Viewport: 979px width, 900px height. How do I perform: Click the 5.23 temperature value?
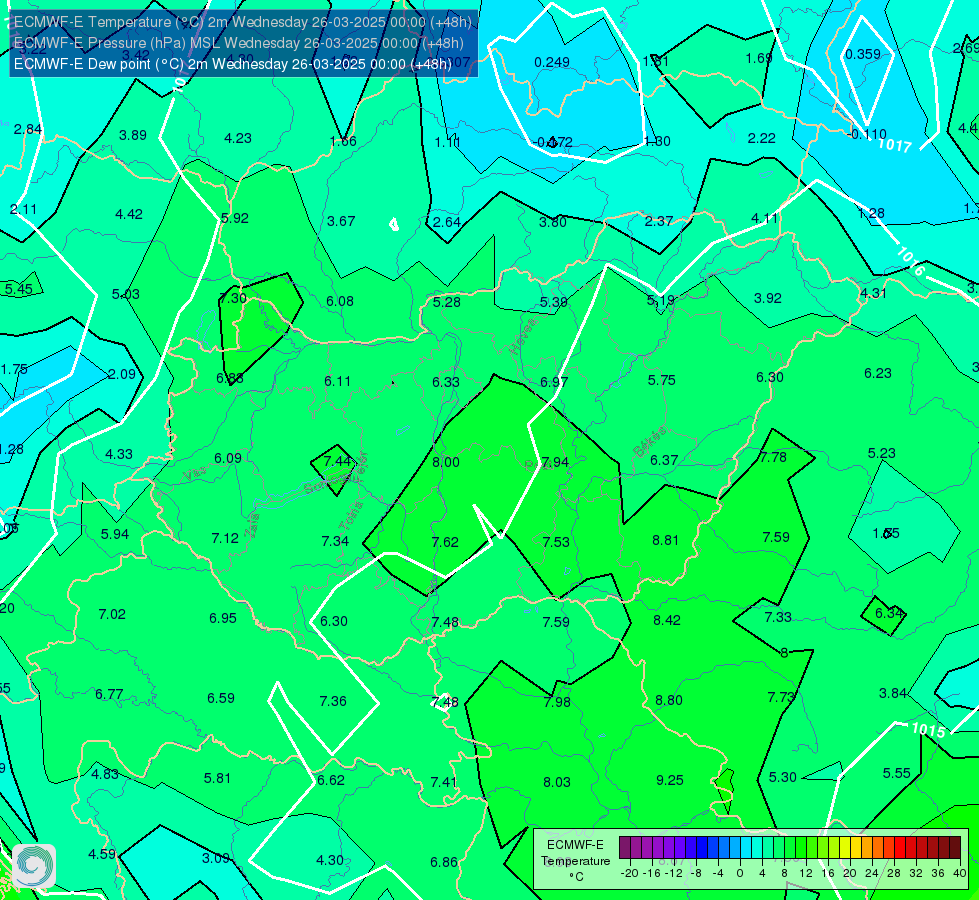point(882,453)
